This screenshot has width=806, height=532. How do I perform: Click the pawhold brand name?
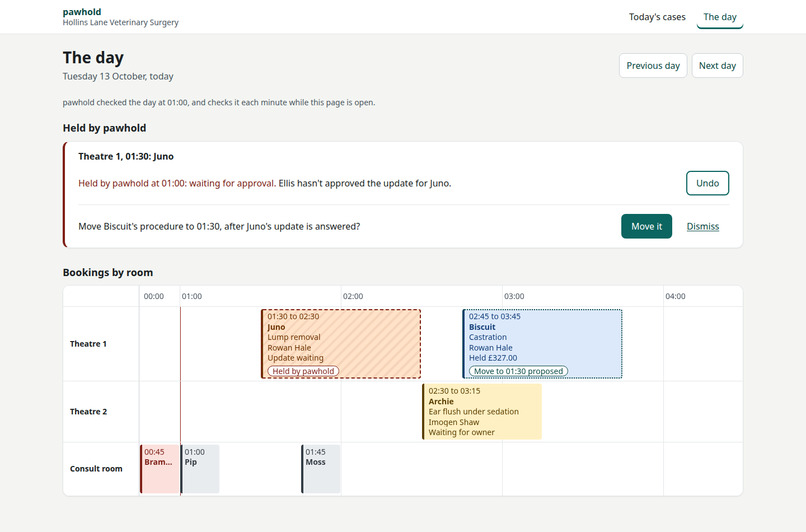pos(82,12)
